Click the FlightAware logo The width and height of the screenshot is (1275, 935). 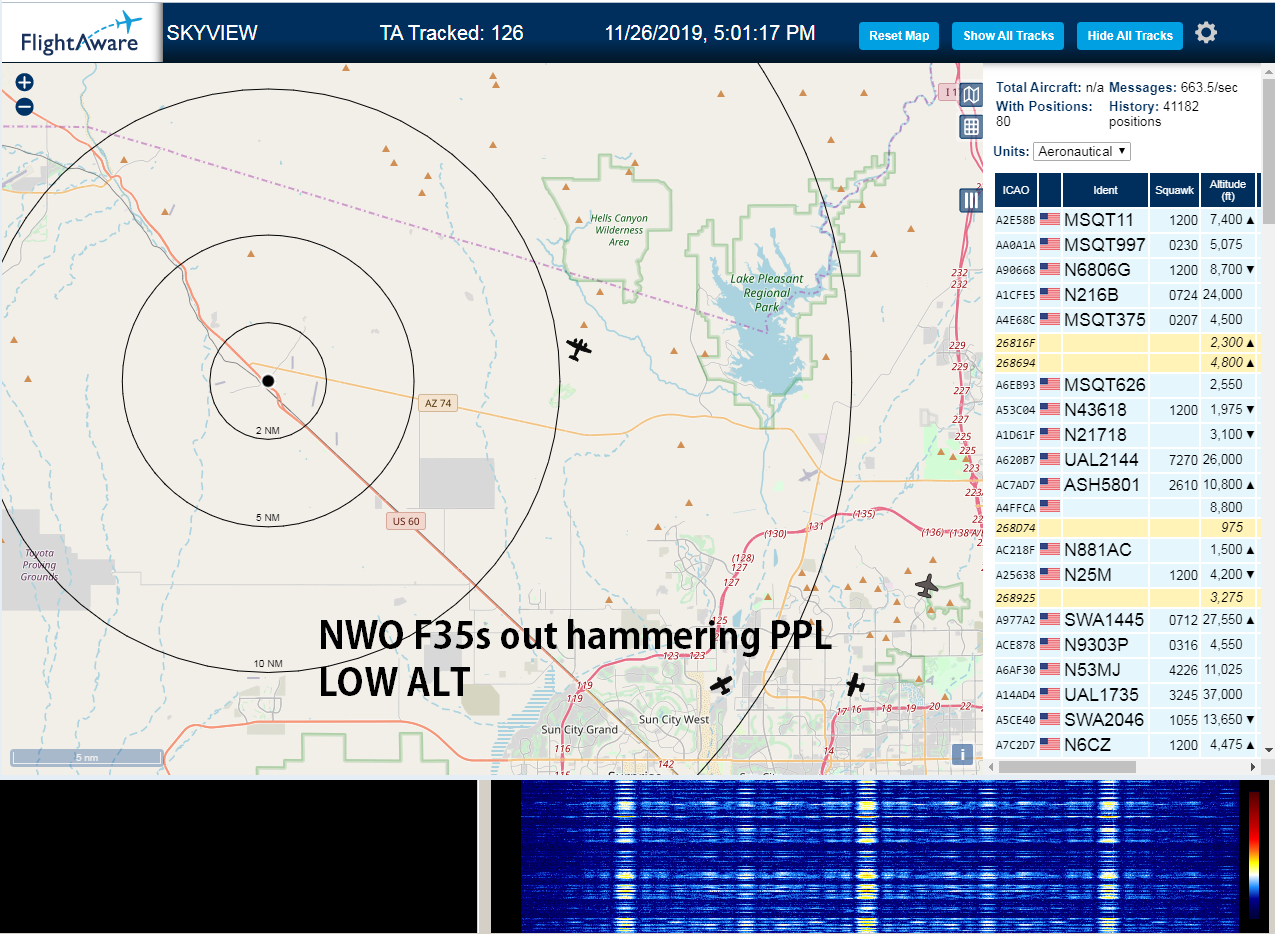[81, 33]
